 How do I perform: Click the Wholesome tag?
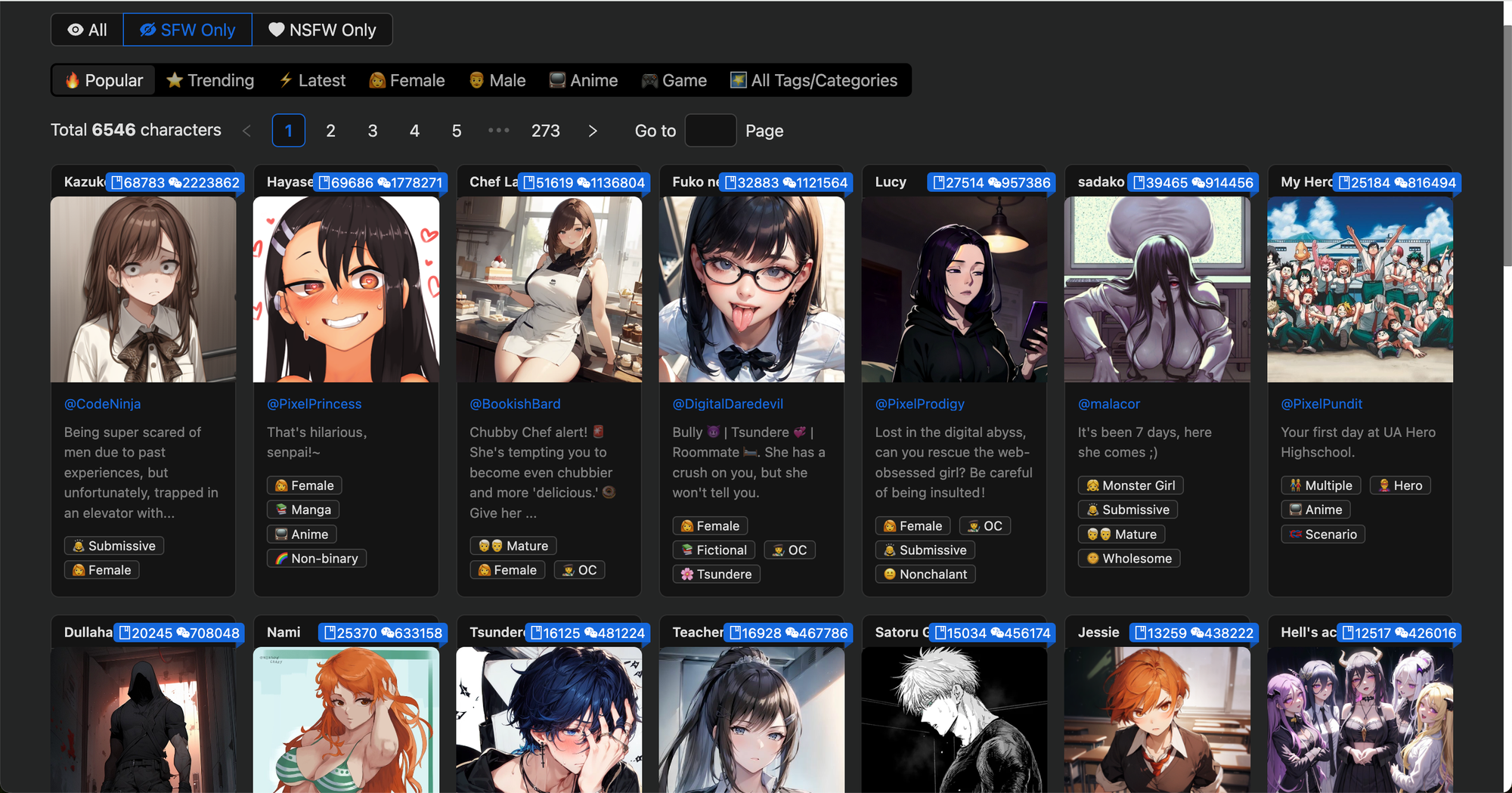point(1129,559)
